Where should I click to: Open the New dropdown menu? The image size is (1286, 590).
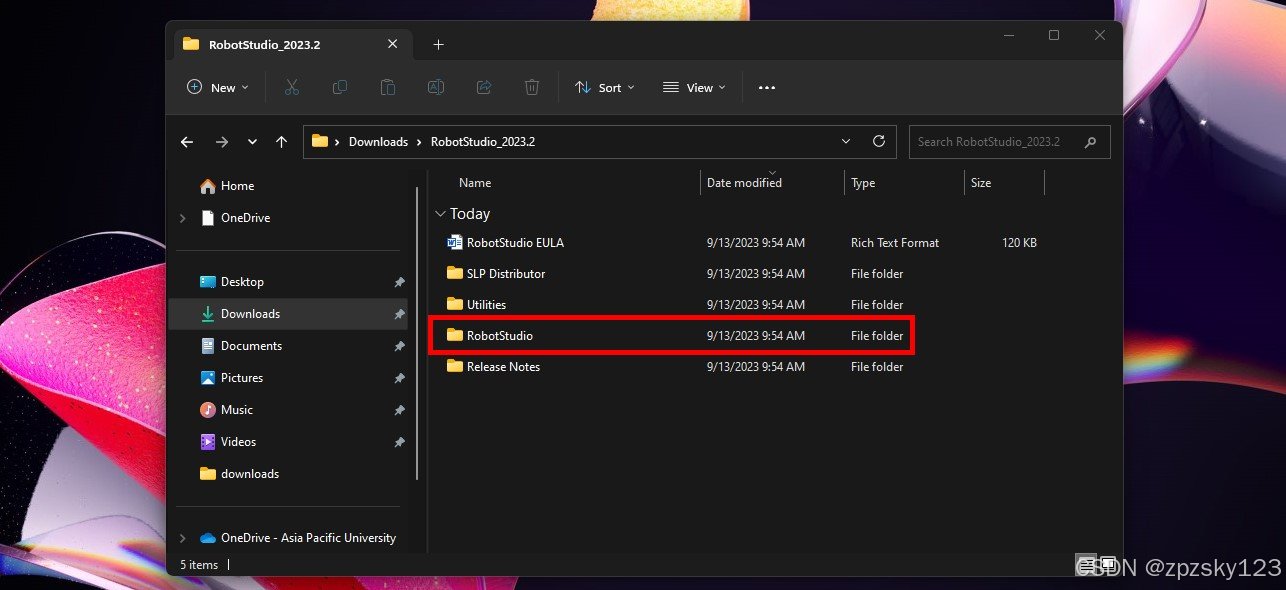(217, 88)
